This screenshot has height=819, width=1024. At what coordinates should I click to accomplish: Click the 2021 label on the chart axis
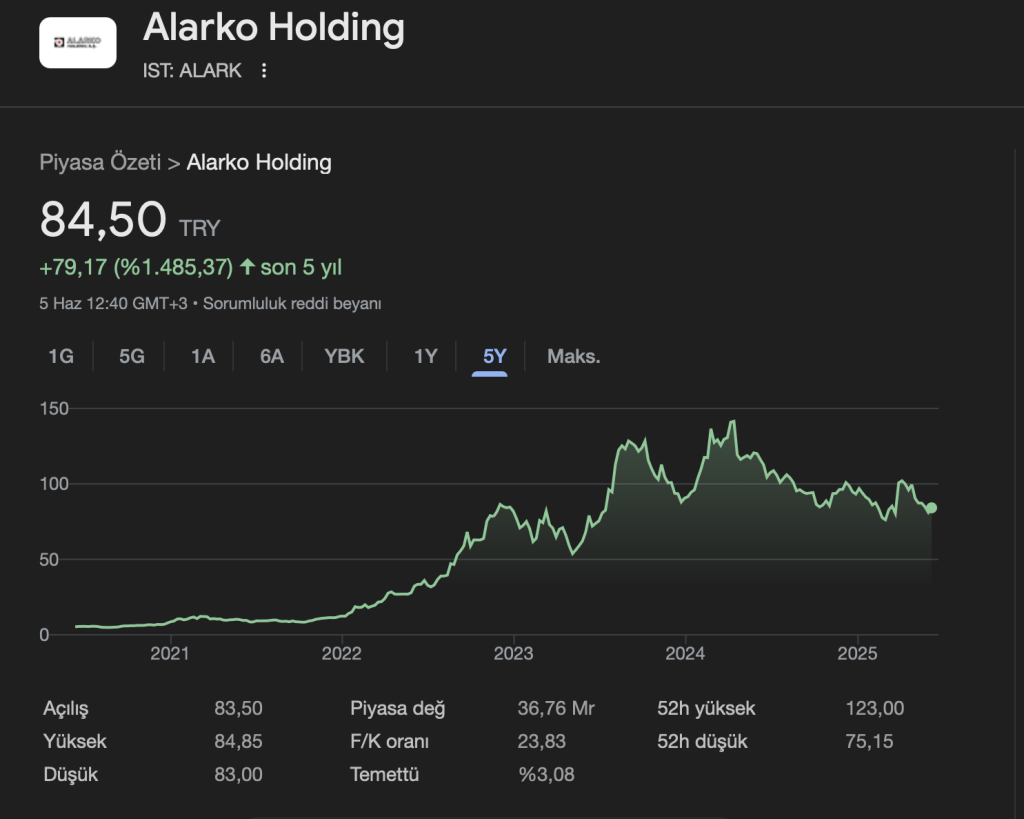170,654
